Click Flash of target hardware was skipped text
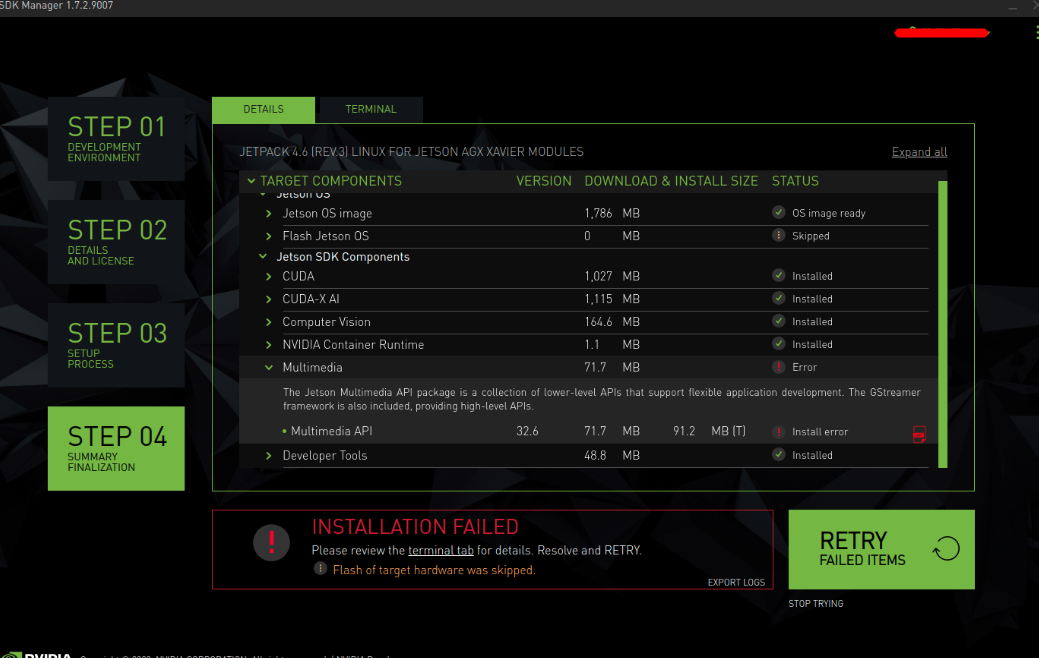1039x658 pixels. pos(434,570)
